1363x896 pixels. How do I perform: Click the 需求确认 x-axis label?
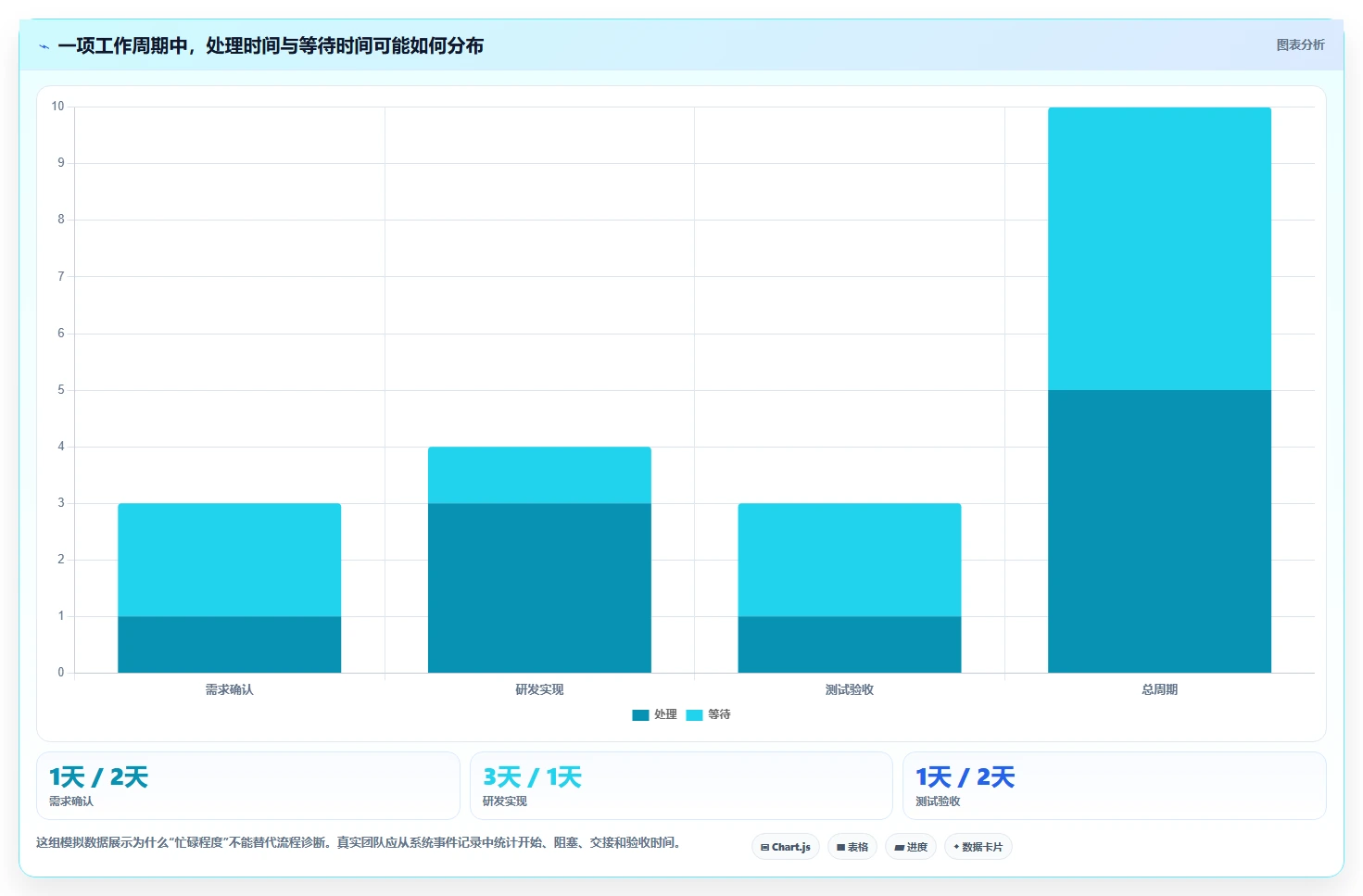[x=230, y=689]
